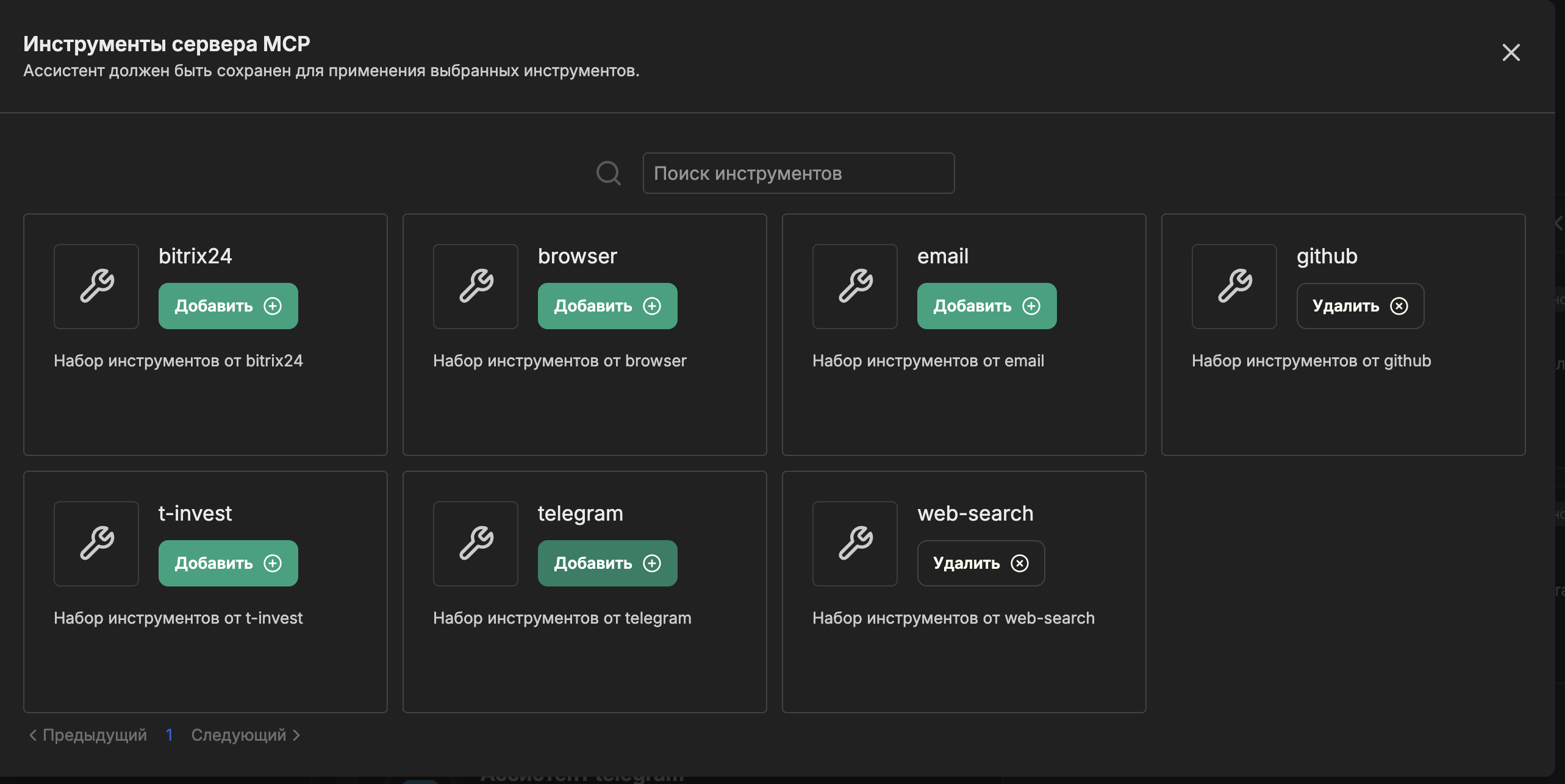Screen dimensions: 1565x784
Task: Click the 'Инструменты сервера MCP' heading
Action: 167,44
